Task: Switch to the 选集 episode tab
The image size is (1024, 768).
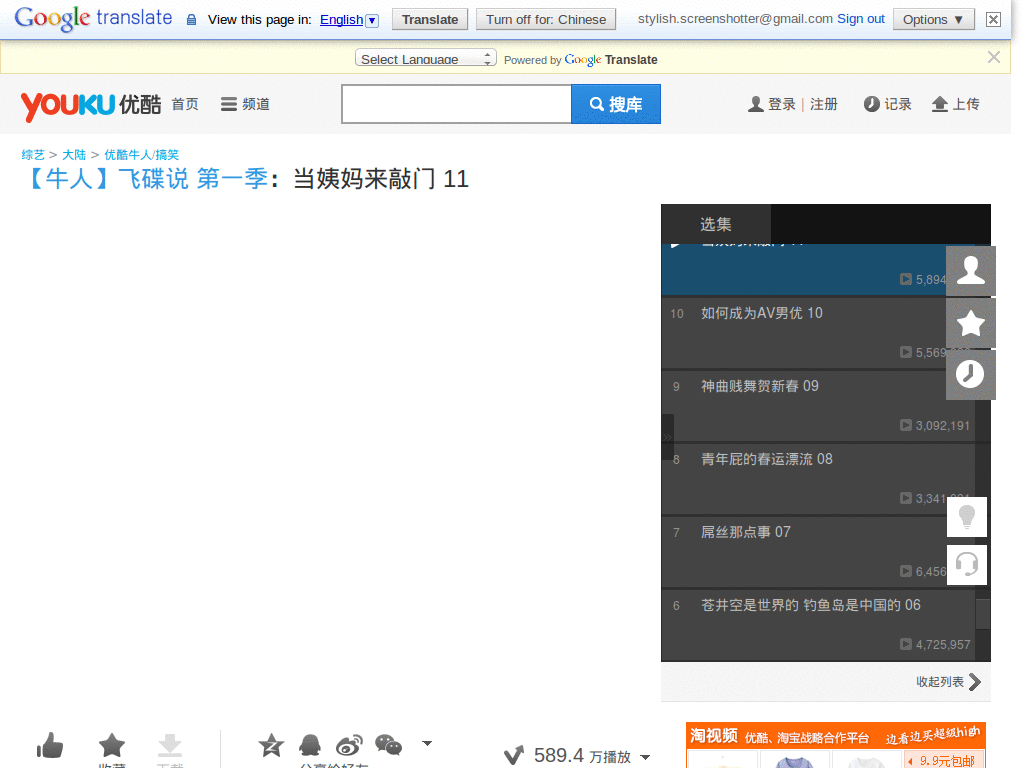Action: (716, 224)
